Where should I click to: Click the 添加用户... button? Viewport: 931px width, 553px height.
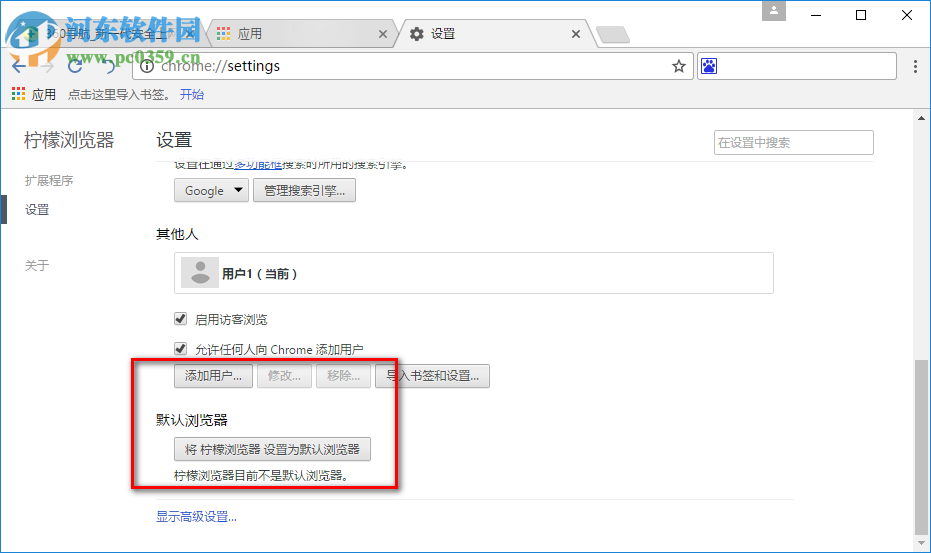(x=213, y=376)
